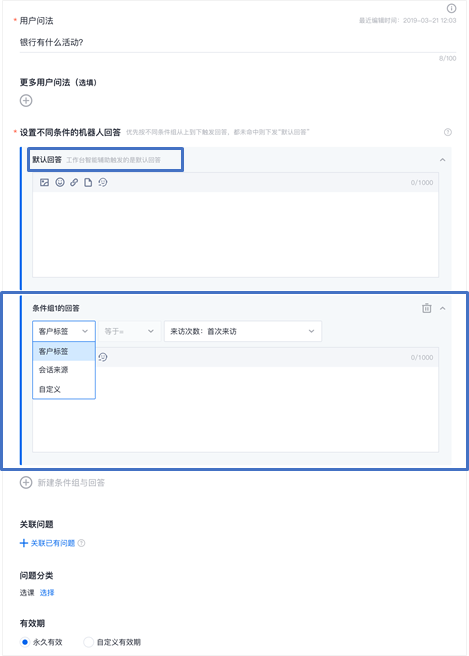Collapse the 默认回答 section
The width and height of the screenshot is (469, 656).
442,160
